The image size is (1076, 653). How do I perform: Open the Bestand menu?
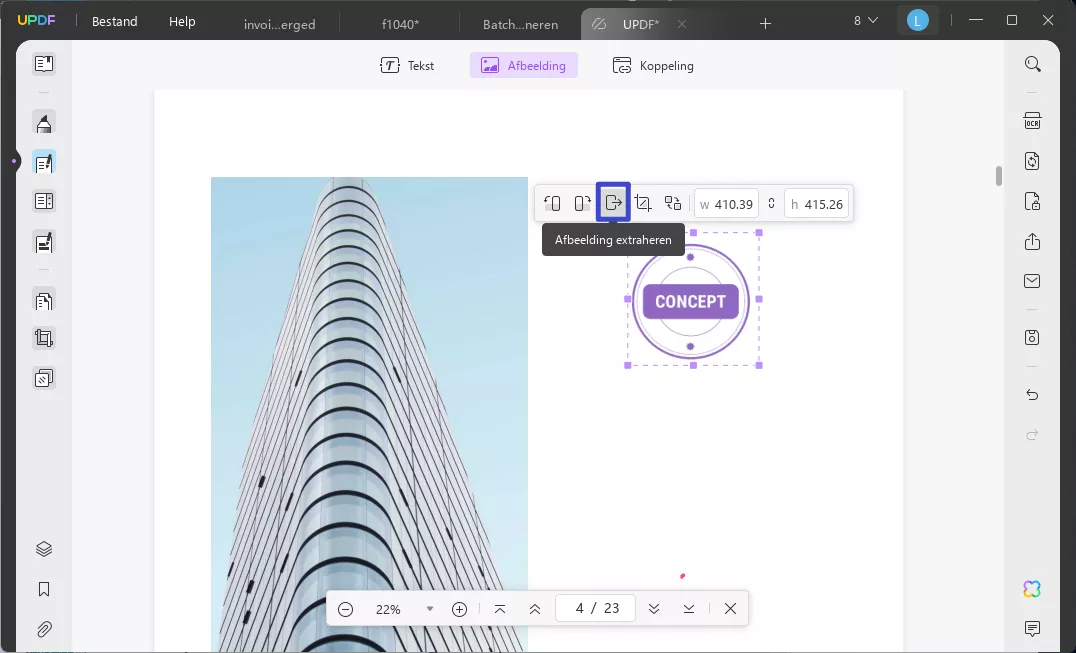[x=115, y=21]
